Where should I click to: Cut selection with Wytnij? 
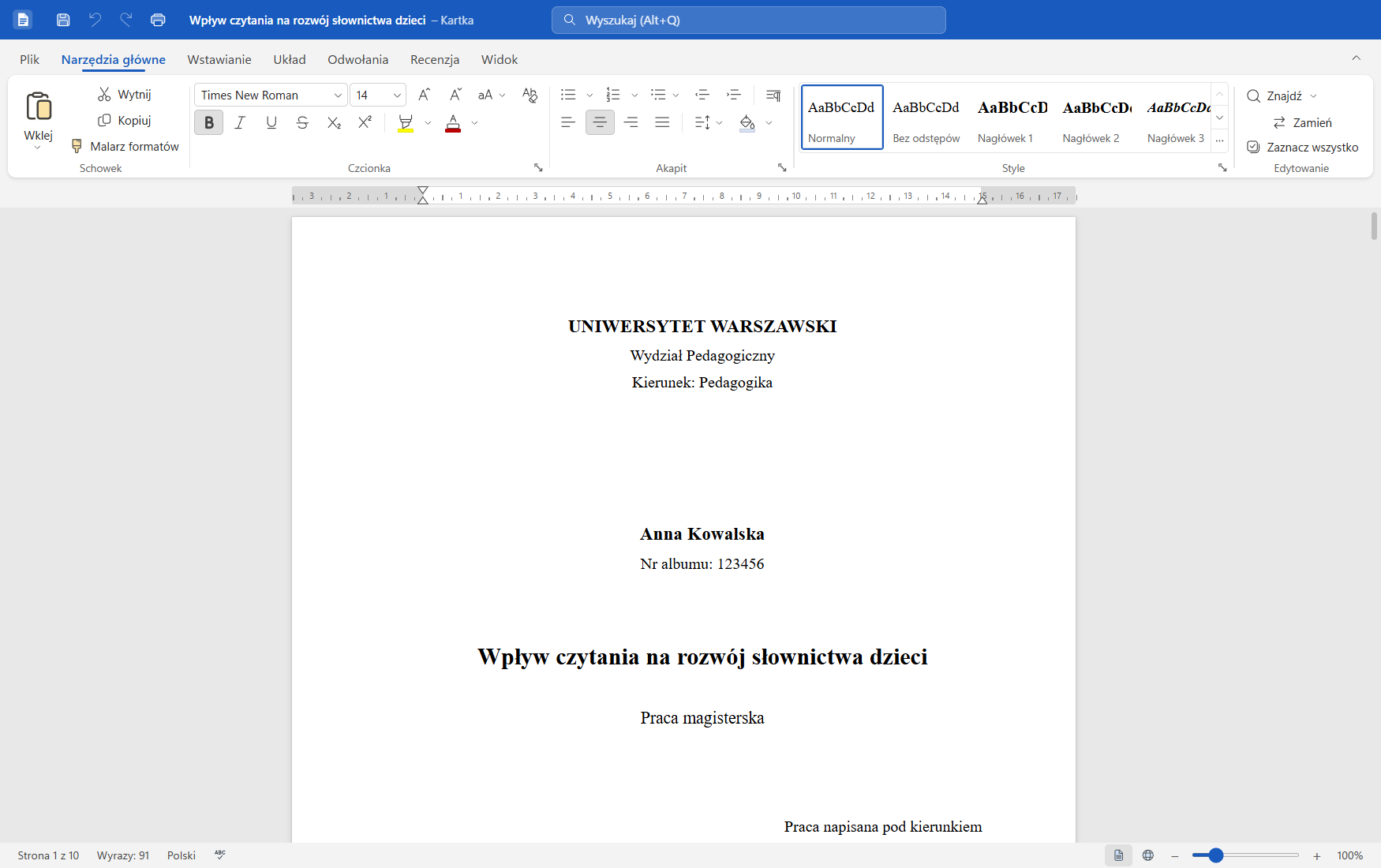[125, 94]
